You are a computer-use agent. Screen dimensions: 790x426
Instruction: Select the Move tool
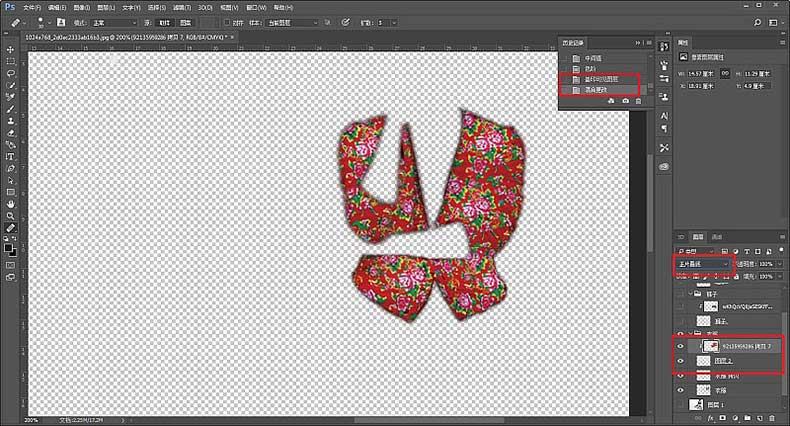(11, 50)
